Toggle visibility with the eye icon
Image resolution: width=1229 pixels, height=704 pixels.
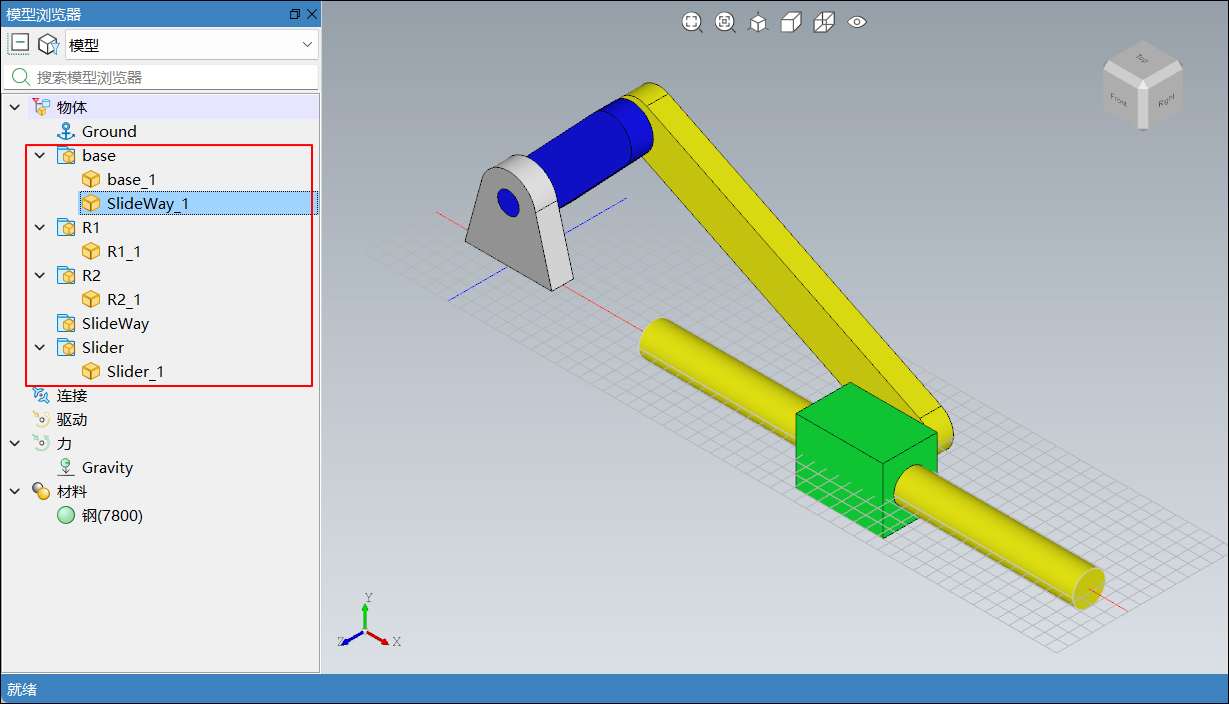pyautogui.click(x=857, y=22)
